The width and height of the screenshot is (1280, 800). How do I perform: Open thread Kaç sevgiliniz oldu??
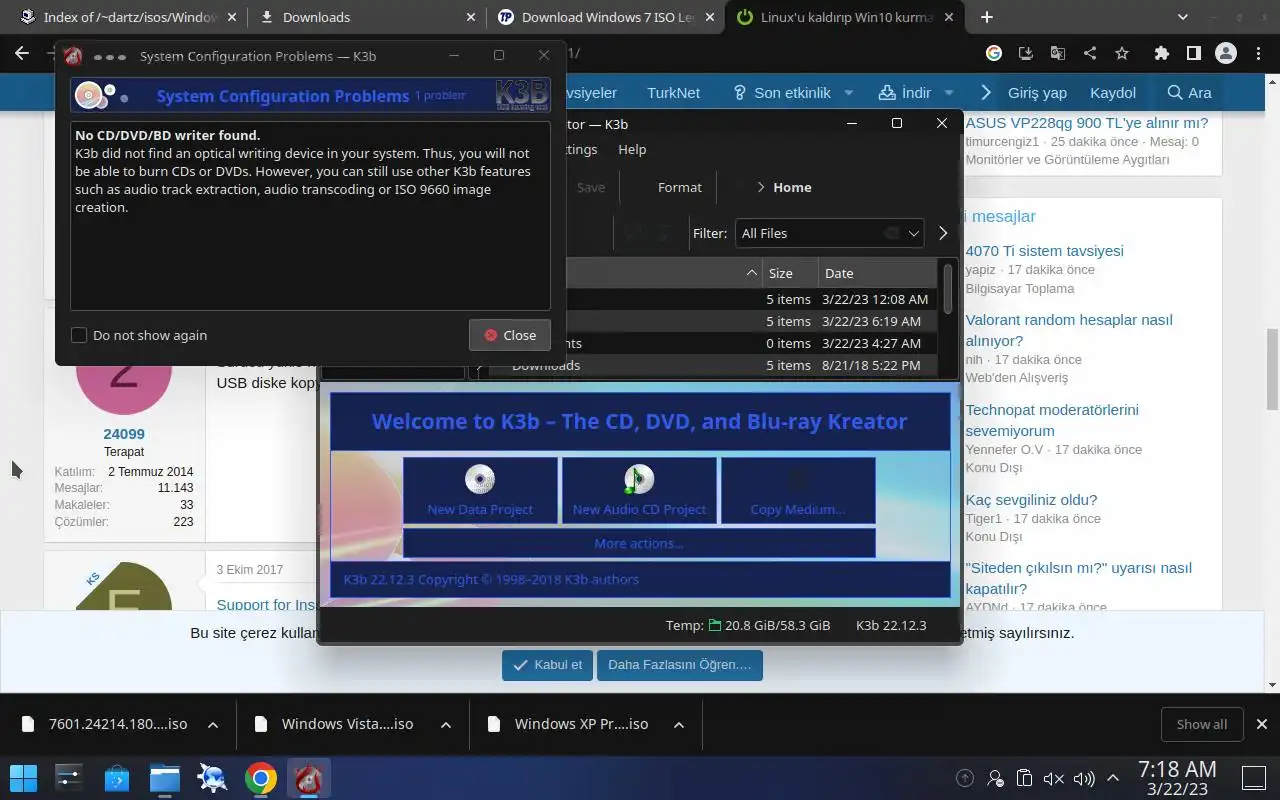[1031, 500]
